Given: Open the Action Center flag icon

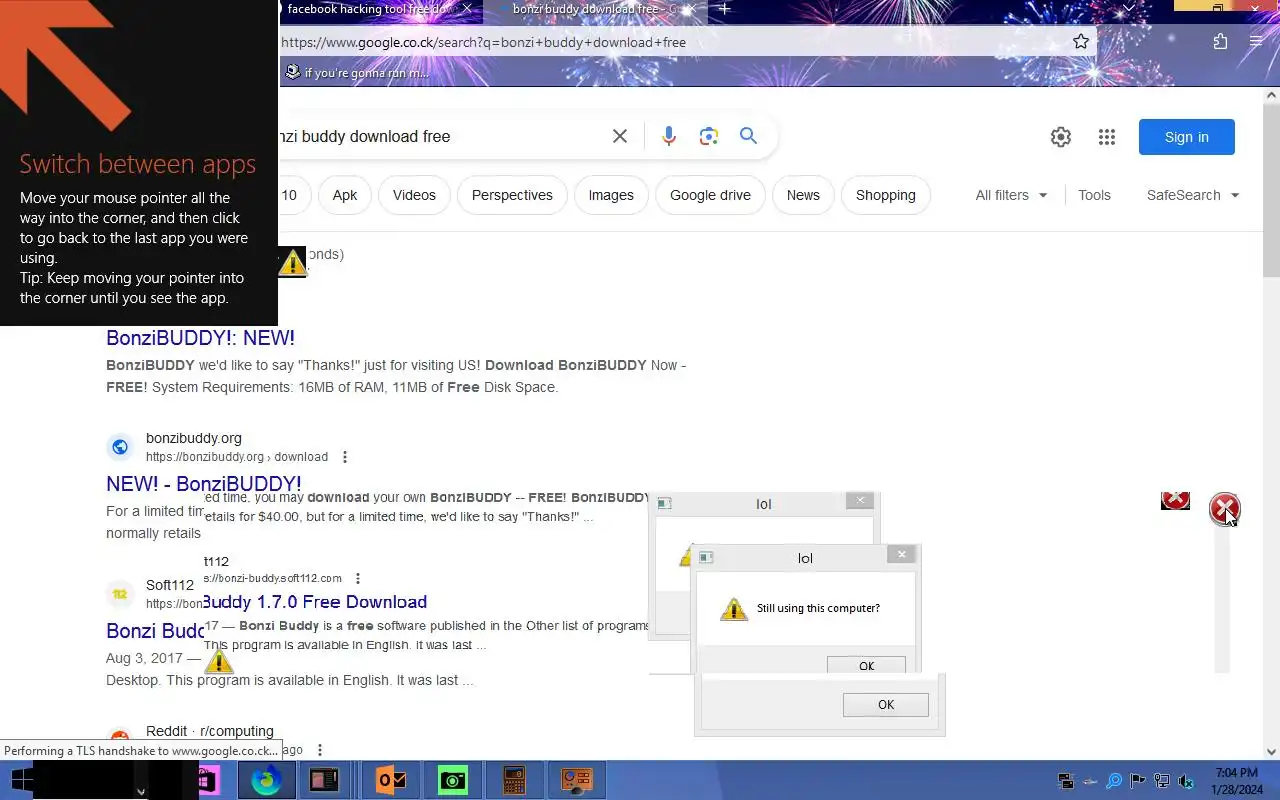Looking at the screenshot, I should 1138,781.
